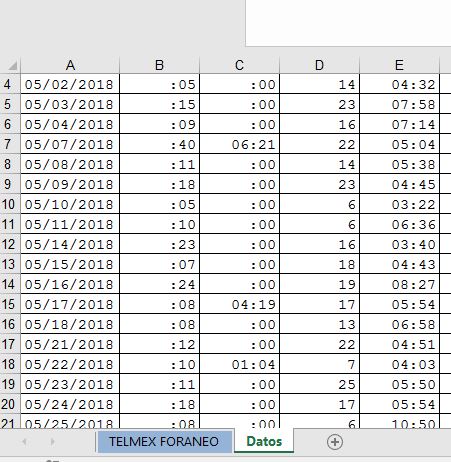Click the column B cell showing :15

pyautogui.click(x=159, y=104)
